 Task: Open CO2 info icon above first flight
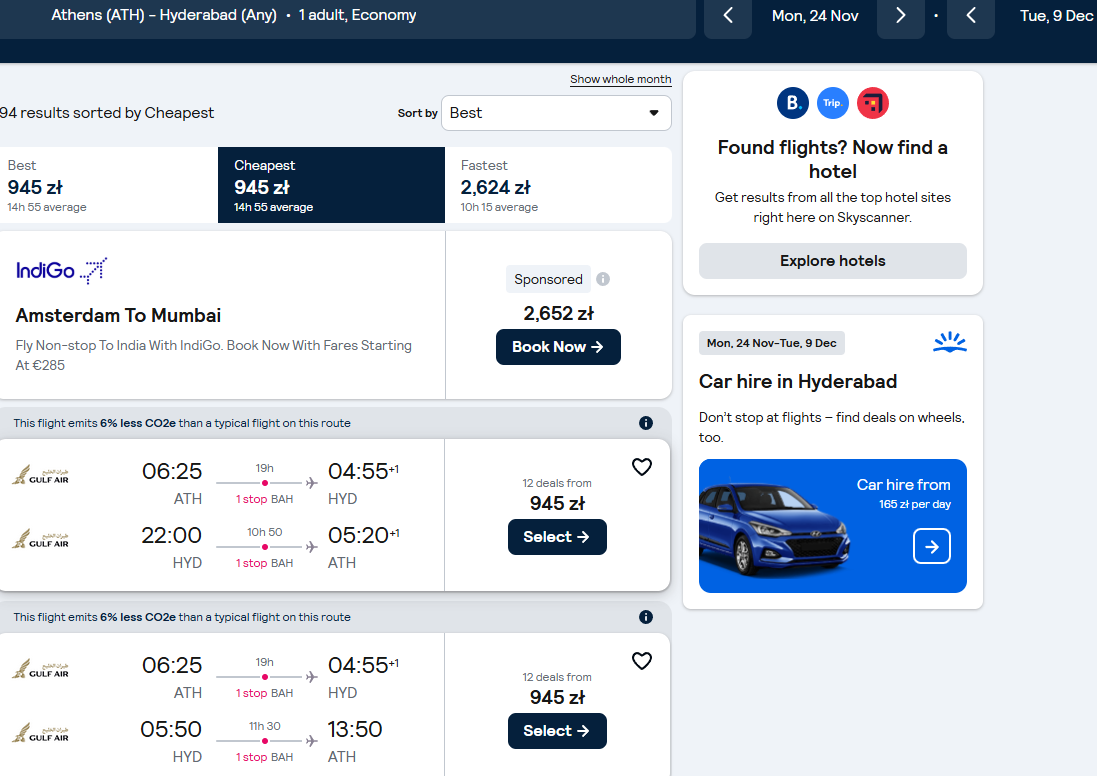646,423
